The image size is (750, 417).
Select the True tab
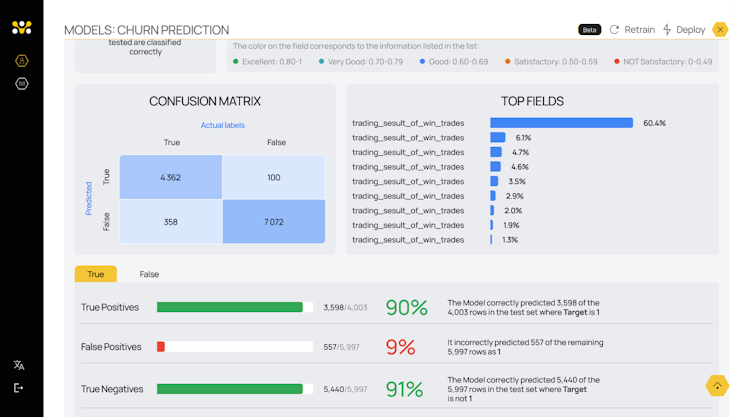pyautogui.click(x=96, y=274)
